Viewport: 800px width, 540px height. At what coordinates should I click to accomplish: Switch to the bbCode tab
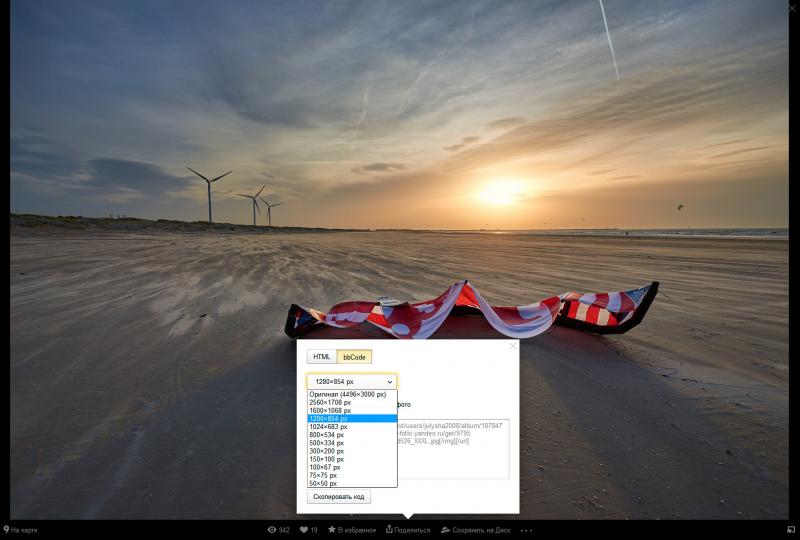click(354, 357)
